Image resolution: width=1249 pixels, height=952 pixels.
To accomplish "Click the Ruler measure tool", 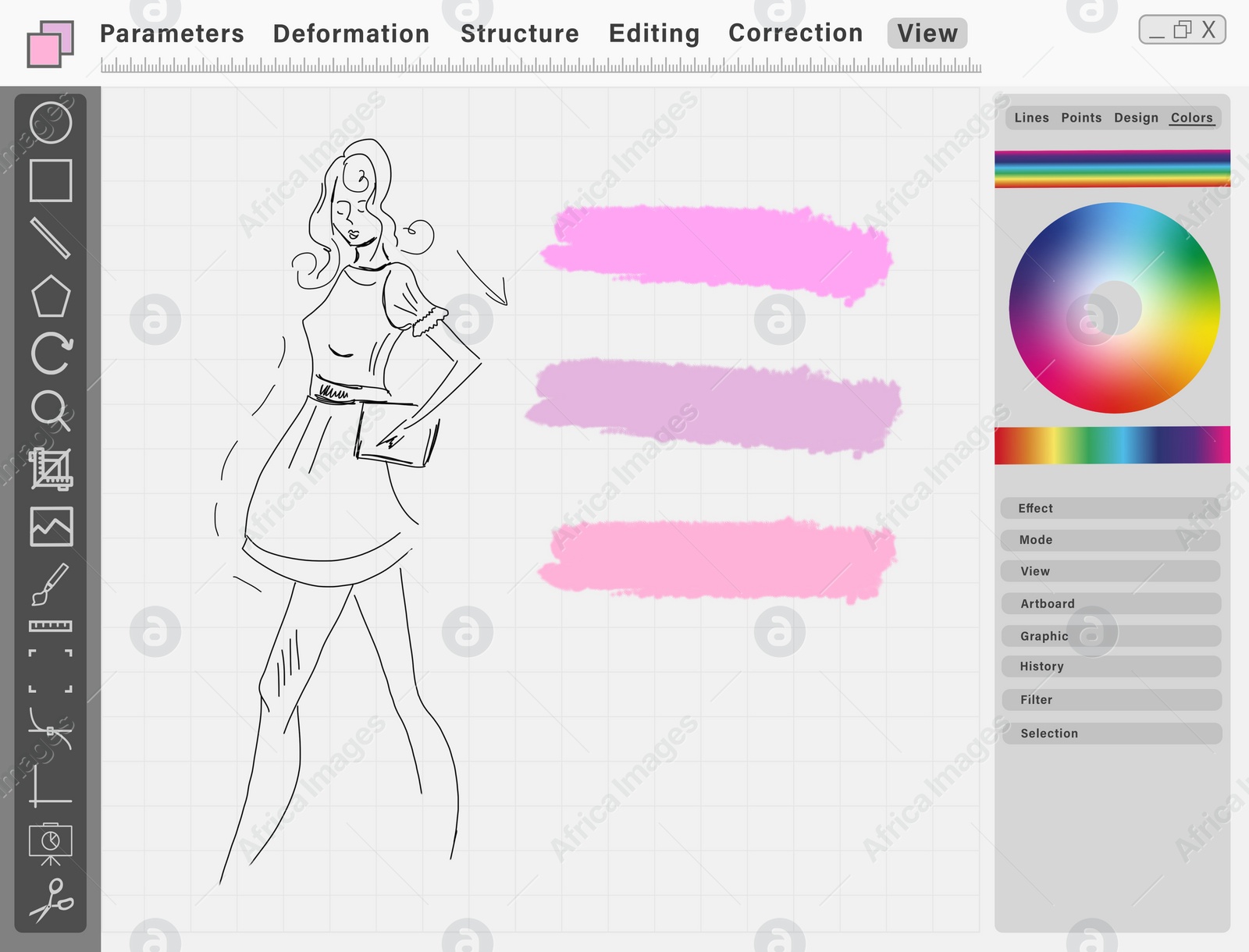I will pyautogui.click(x=51, y=626).
